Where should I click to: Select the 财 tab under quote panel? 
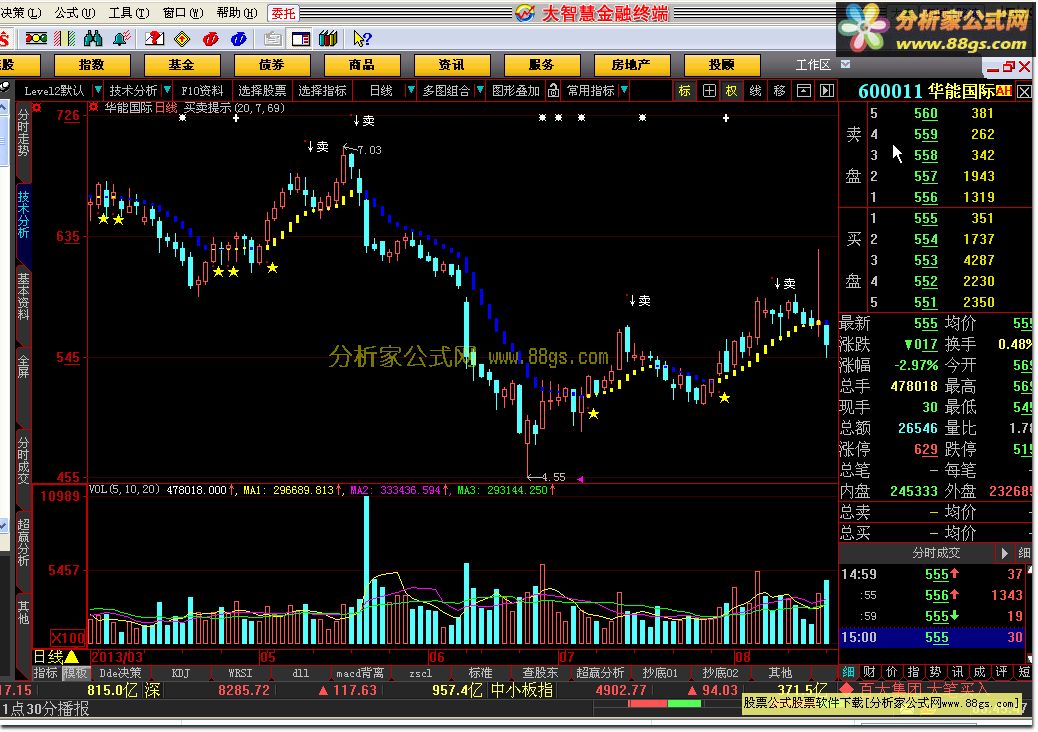click(869, 672)
